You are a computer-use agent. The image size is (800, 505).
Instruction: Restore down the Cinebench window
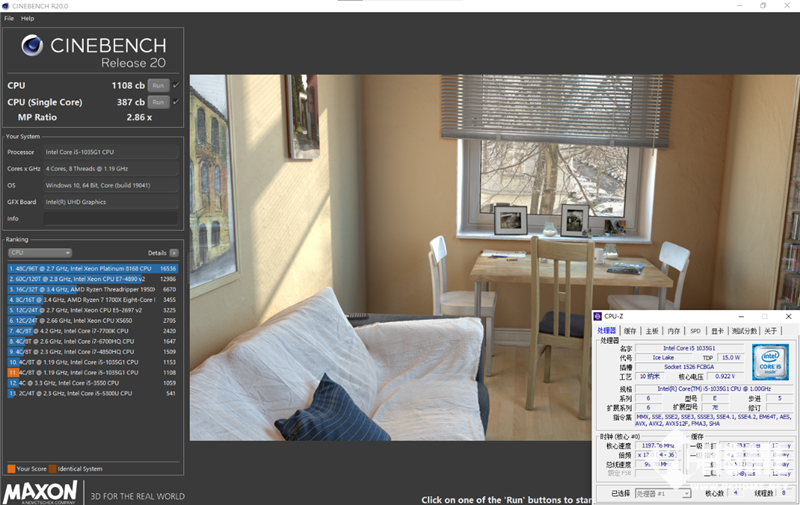(763, 6)
